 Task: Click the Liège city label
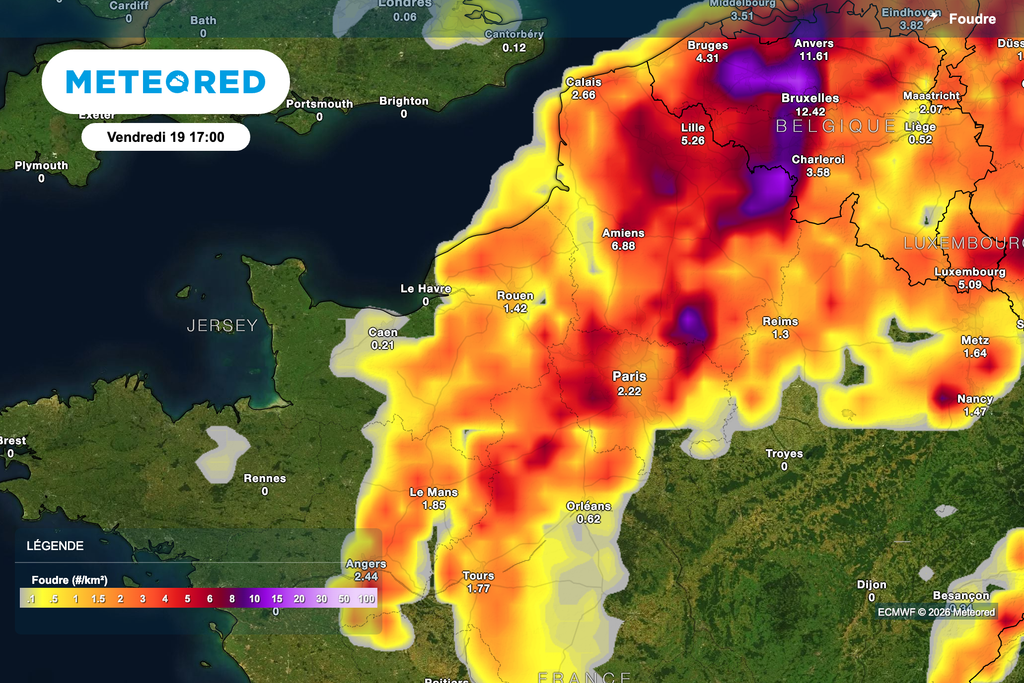[x=920, y=127]
